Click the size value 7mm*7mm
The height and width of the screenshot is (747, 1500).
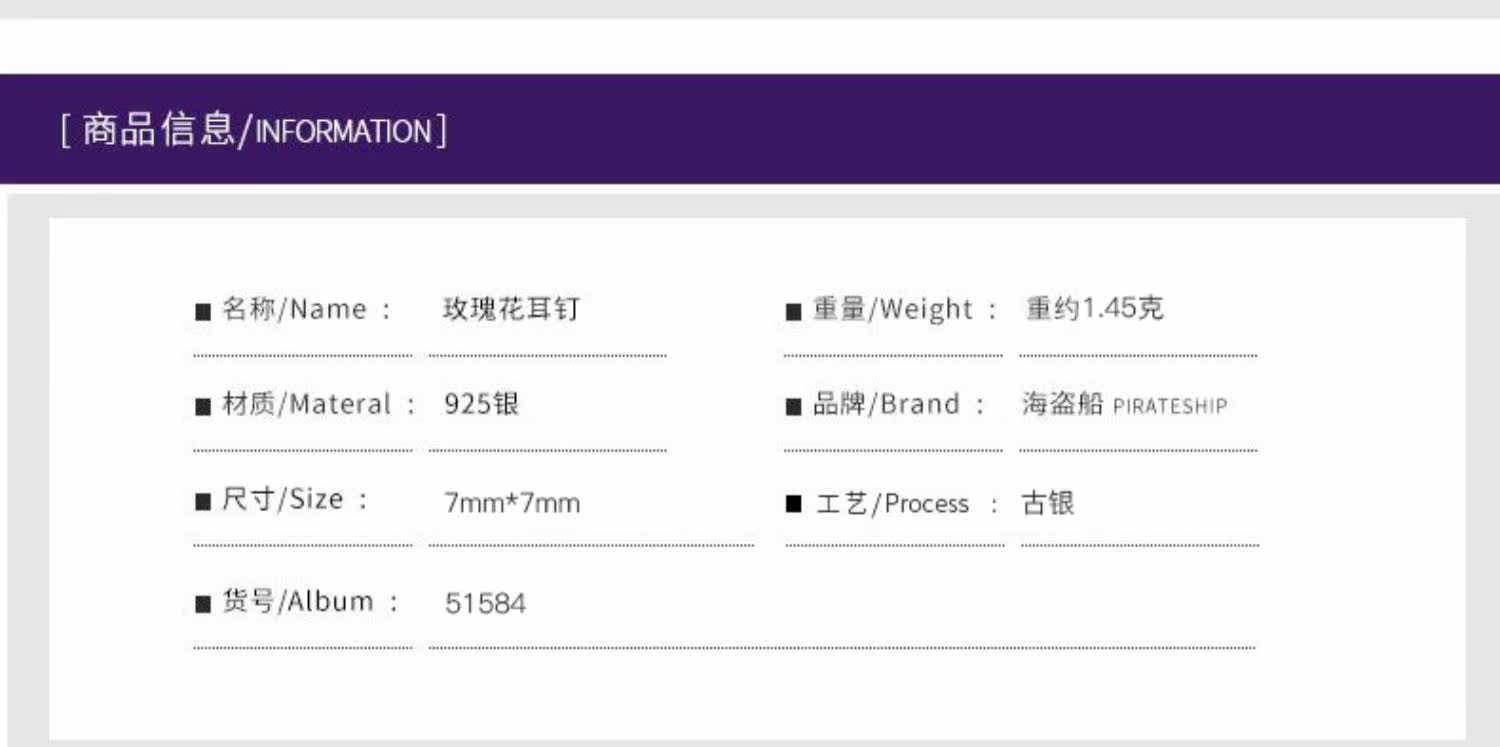click(x=512, y=502)
